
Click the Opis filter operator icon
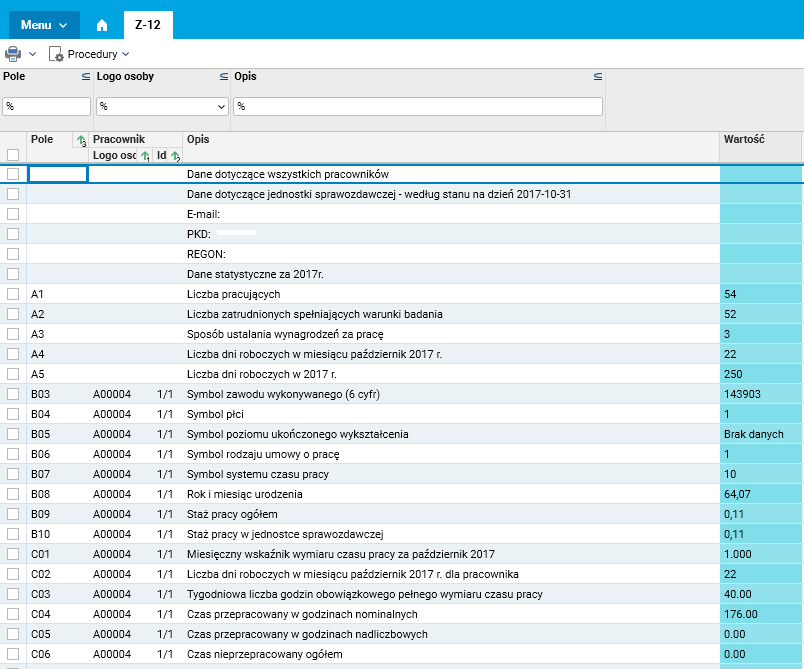pos(597,77)
